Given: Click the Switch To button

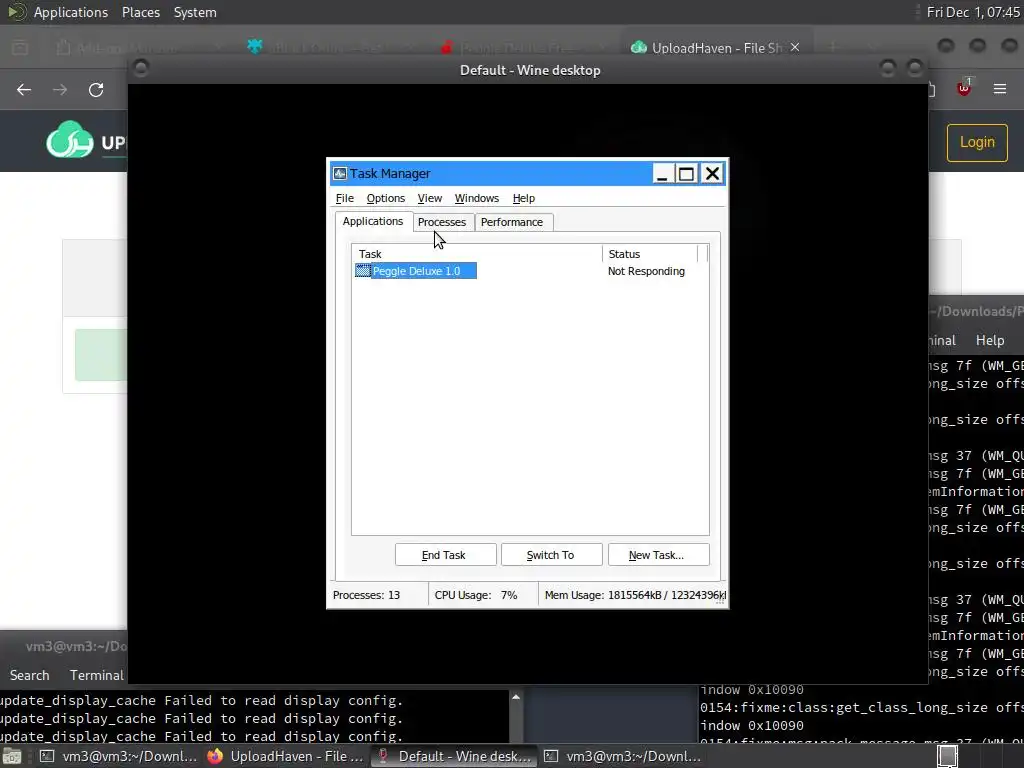Looking at the screenshot, I should 551,554.
